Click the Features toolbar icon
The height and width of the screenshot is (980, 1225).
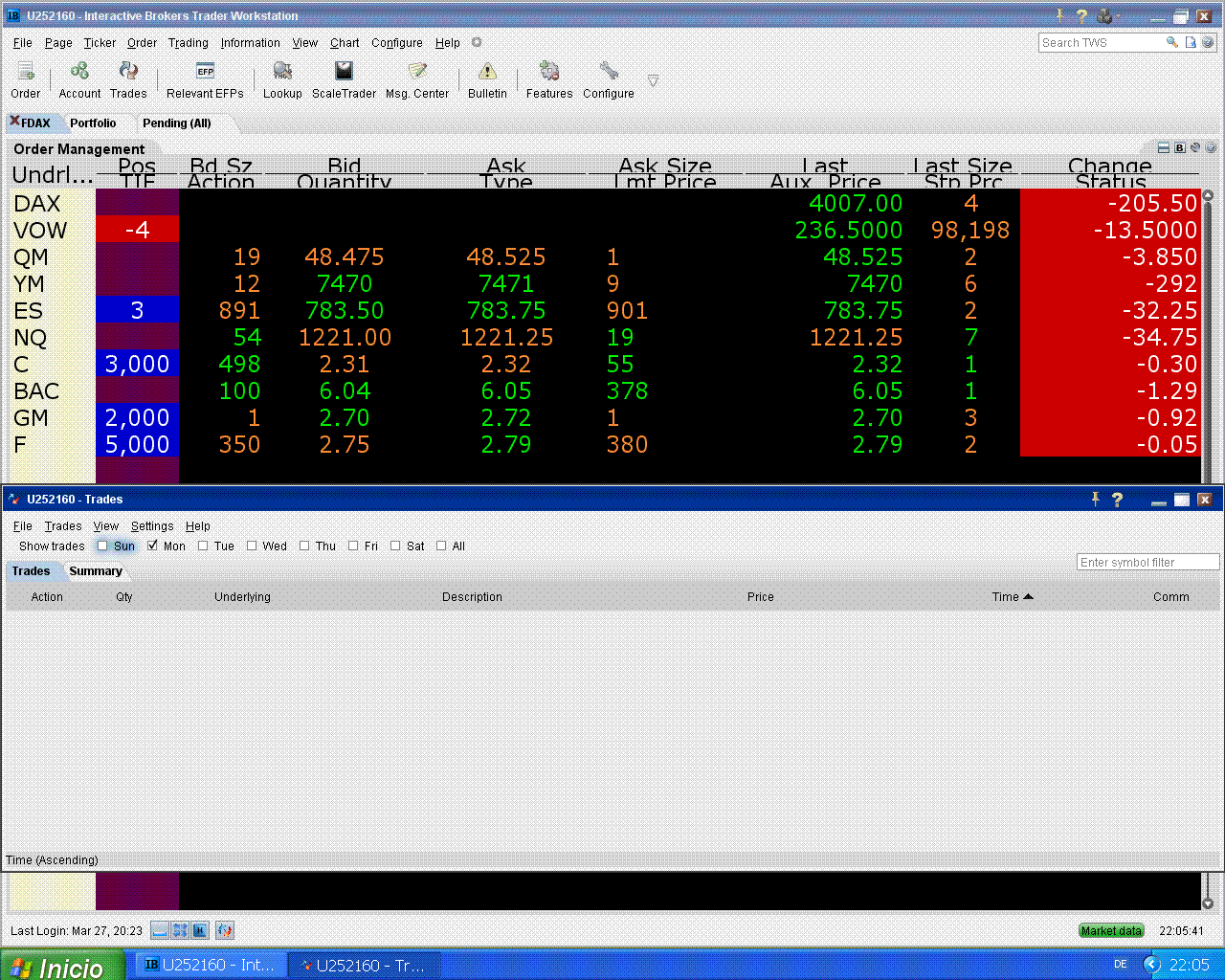(x=549, y=71)
